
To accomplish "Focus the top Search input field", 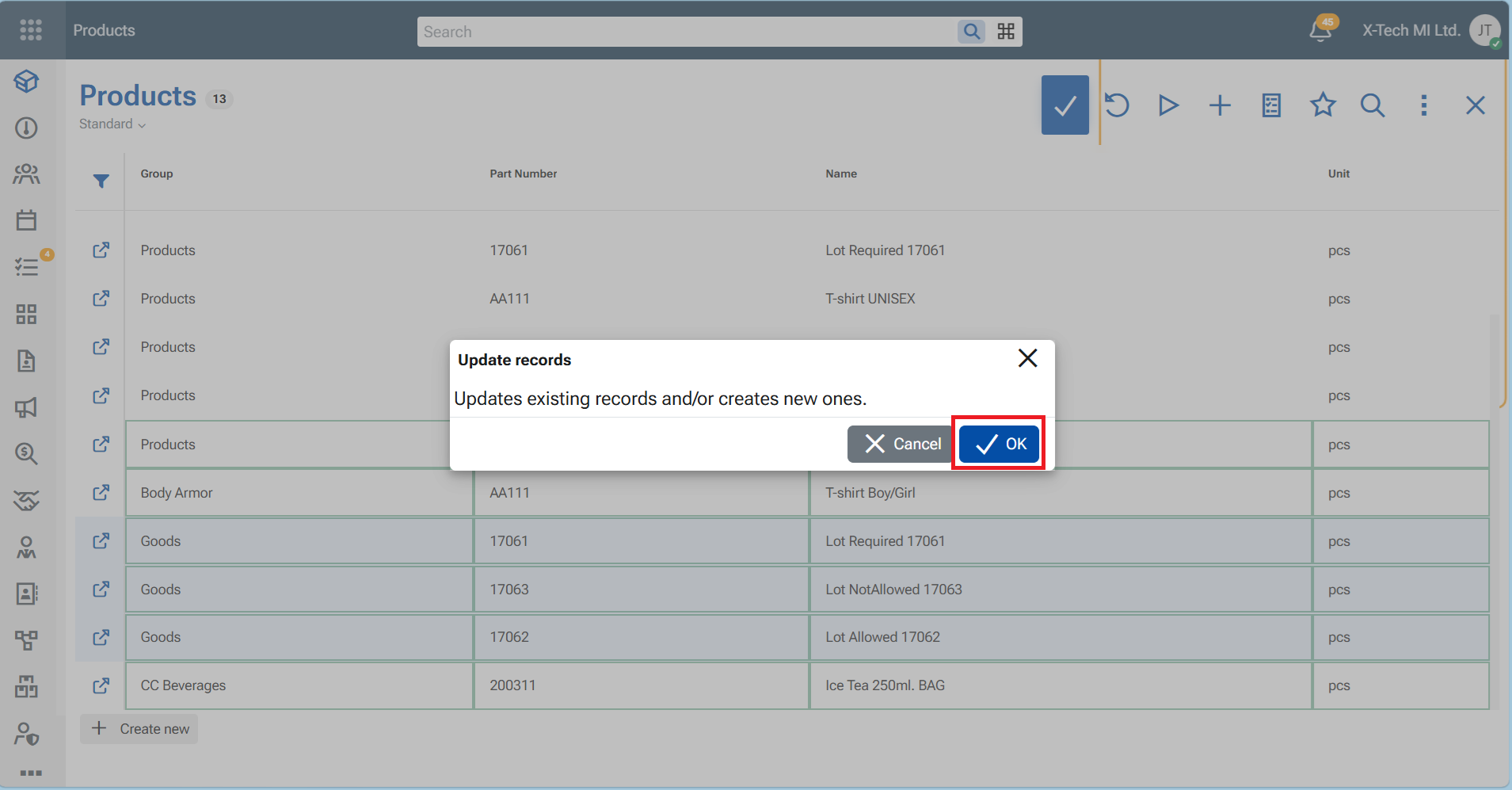I will click(687, 32).
